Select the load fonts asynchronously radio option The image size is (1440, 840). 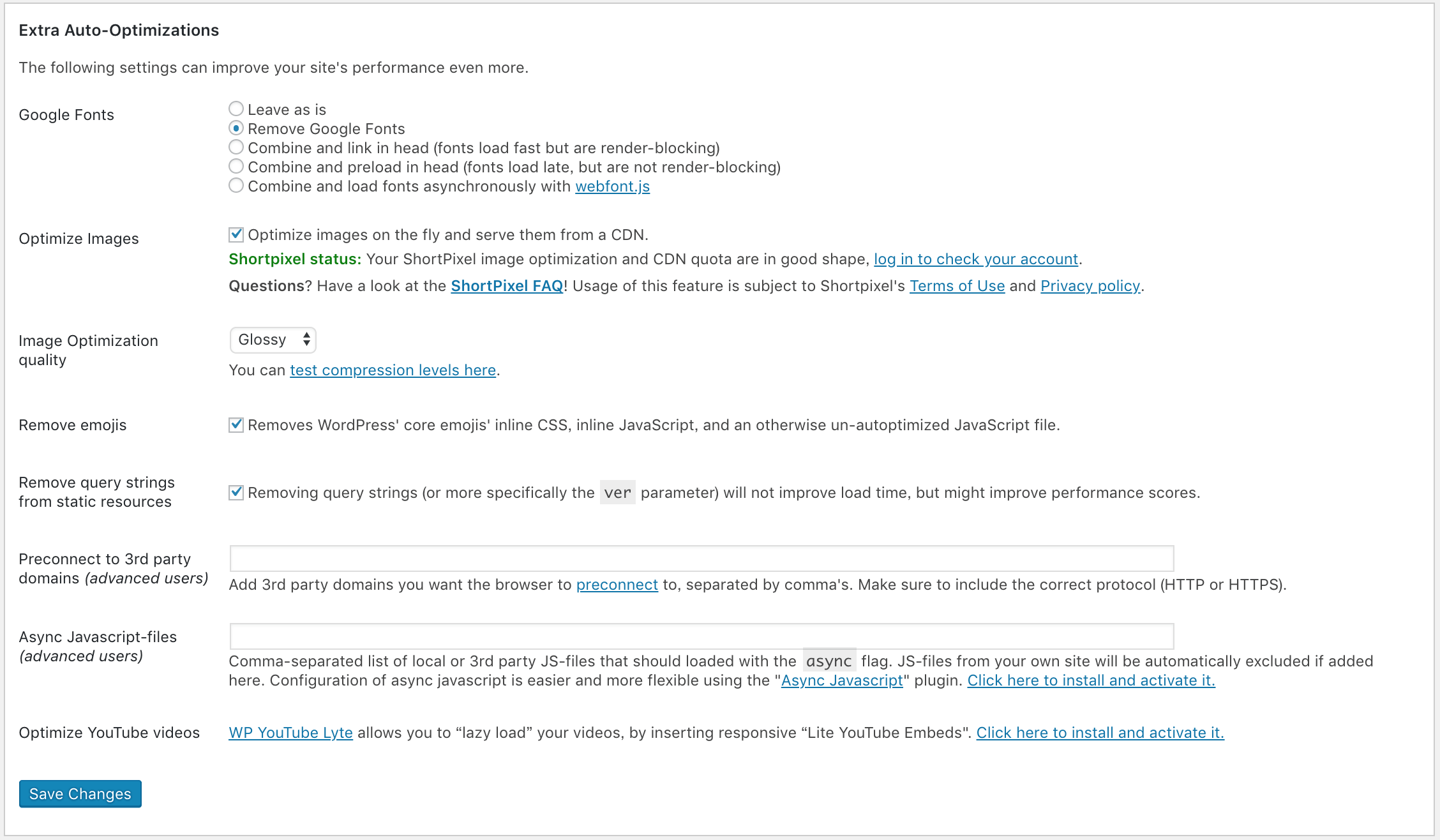click(236, 186)
